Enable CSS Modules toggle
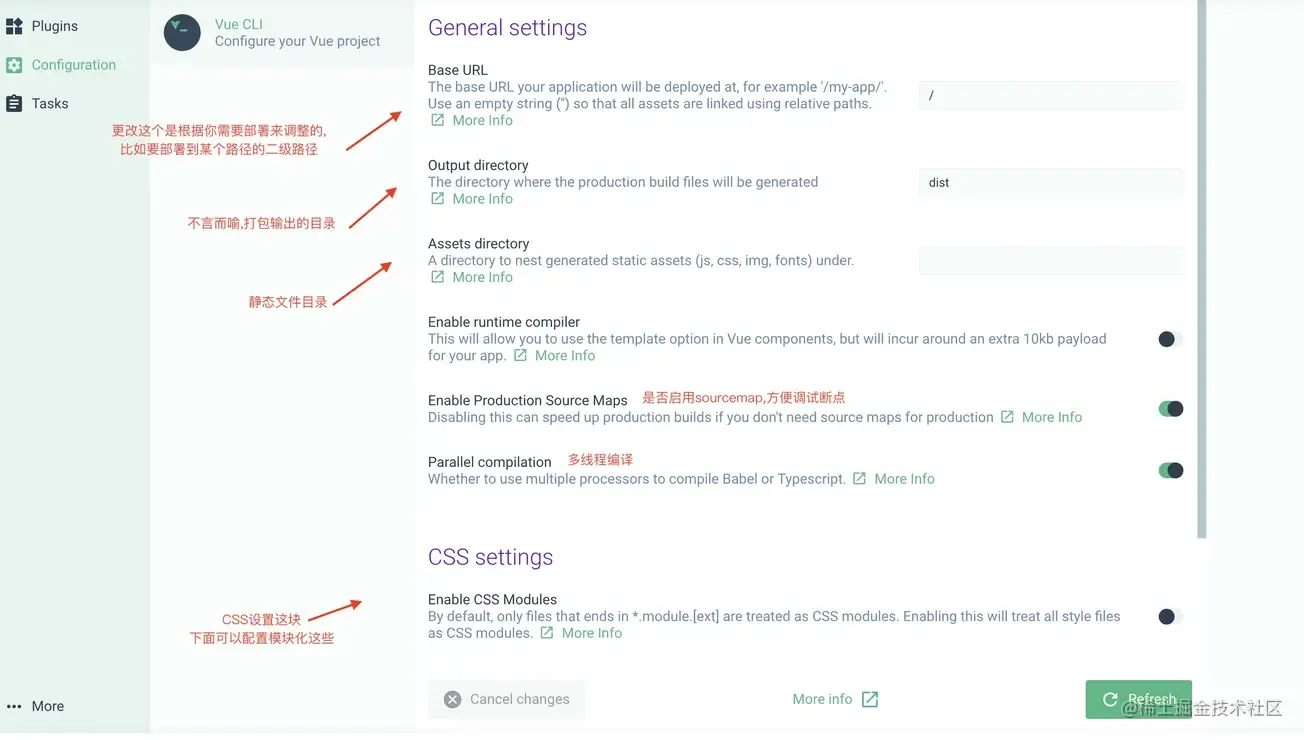Image resolution: width=1304 pixels, height=740 pixels. (1170, 616)
